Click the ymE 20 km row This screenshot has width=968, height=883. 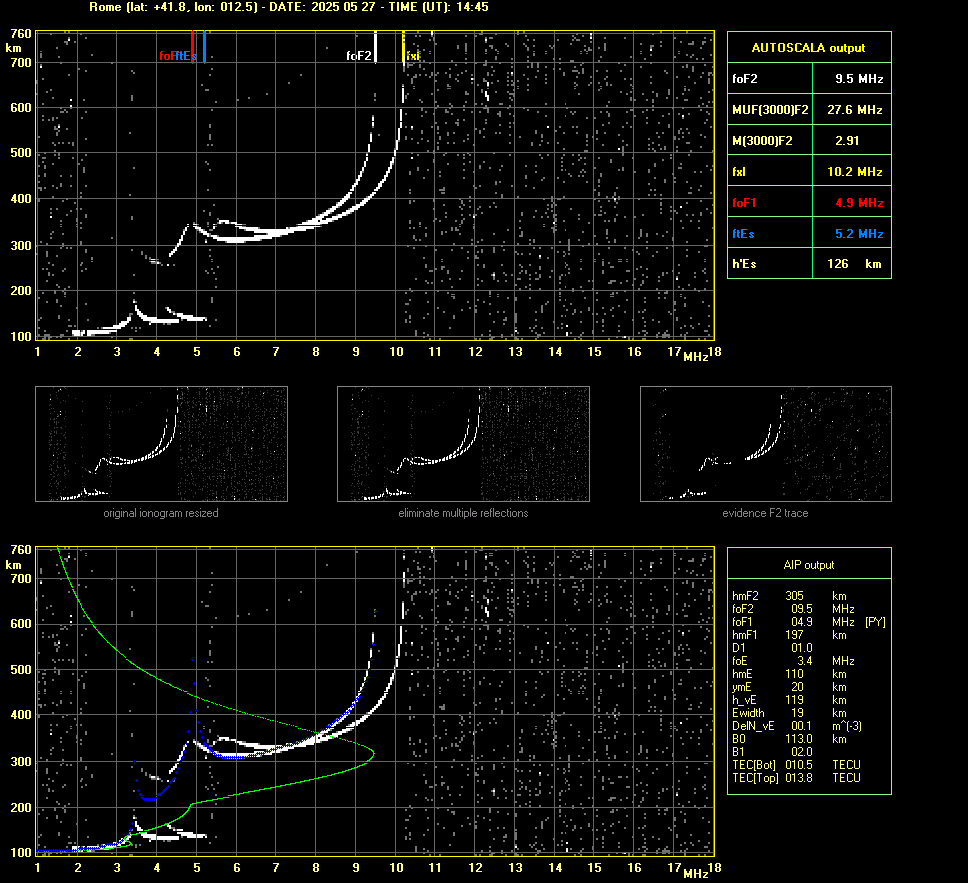789,687
